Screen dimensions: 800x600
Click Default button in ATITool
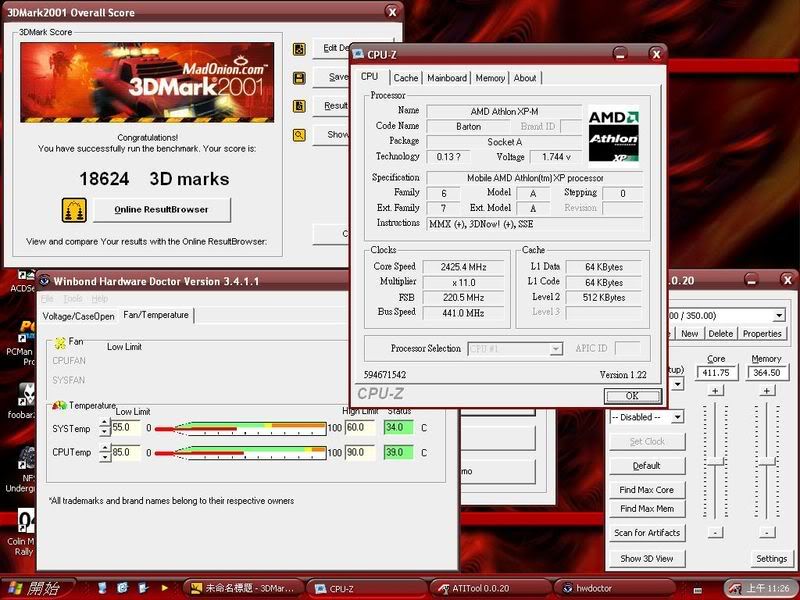pyautogui.click(x=647, y=465)
